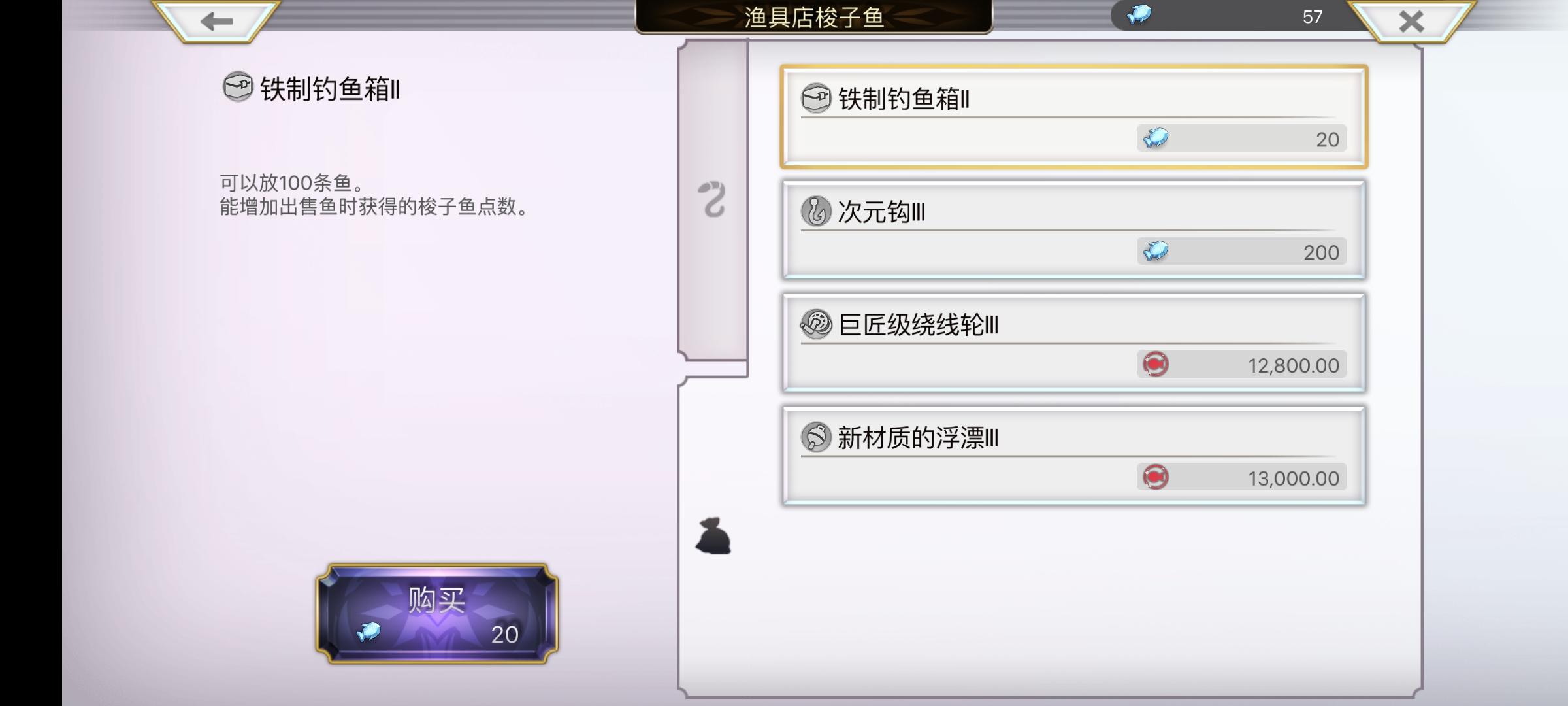Viewport: 1568px width, 706px height.
Task: Click the price 13,000.00 on float item
Action: pyautogui.click(x=1294, y=479)
